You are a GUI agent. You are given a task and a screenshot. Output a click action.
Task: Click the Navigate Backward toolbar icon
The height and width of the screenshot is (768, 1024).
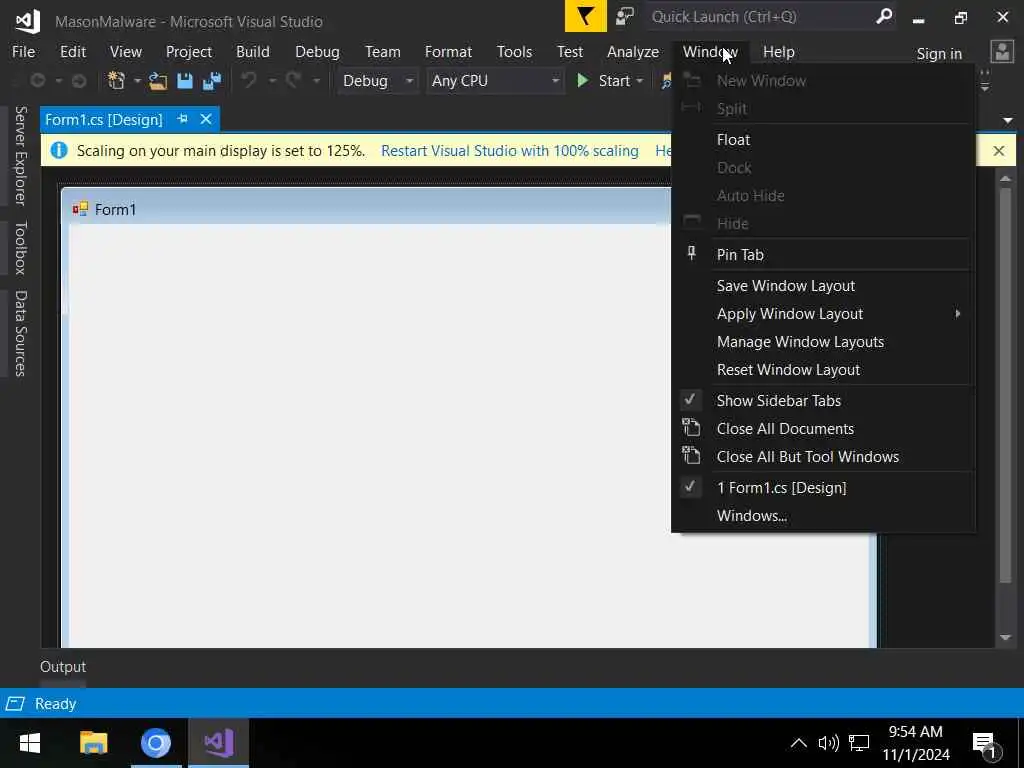coord(37,80)
